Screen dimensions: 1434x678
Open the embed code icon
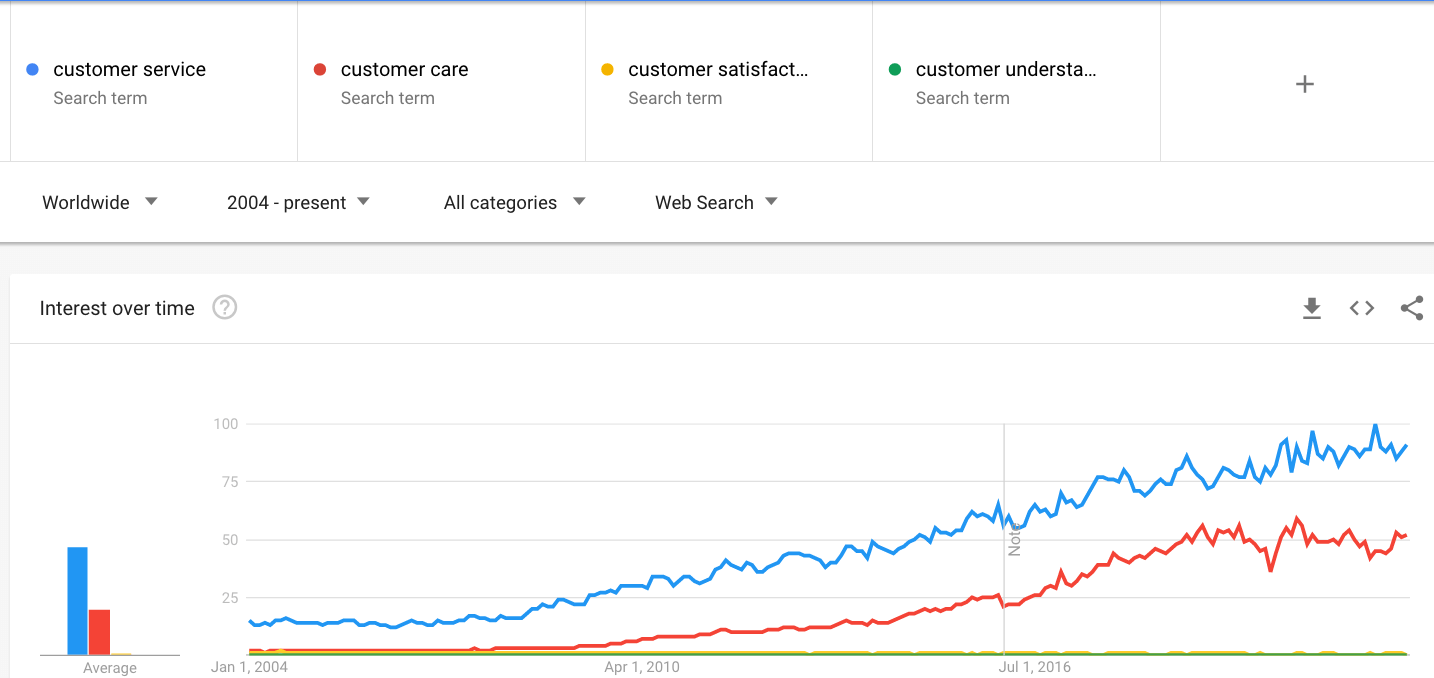(1362, 309)
